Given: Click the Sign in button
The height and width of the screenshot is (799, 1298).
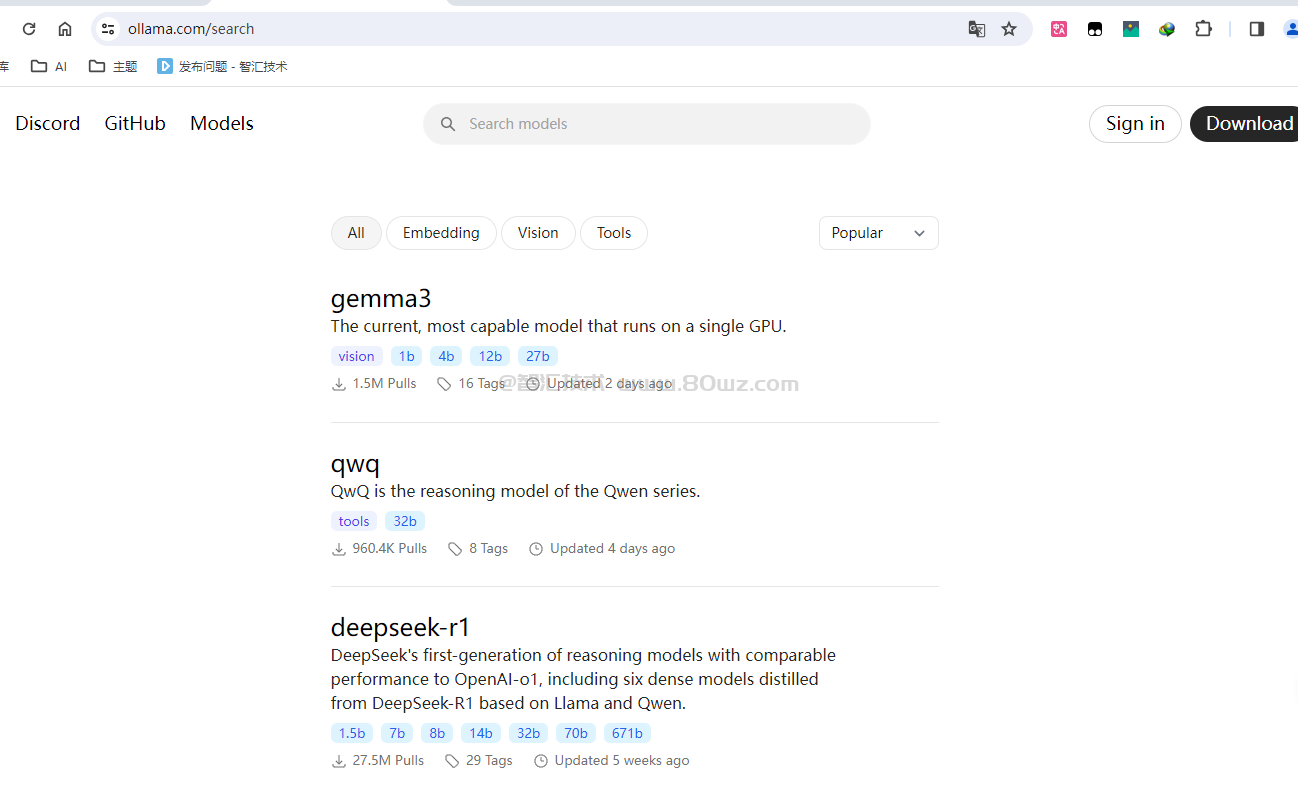Looking at the screenshot, I should (x=1135, y=124).
